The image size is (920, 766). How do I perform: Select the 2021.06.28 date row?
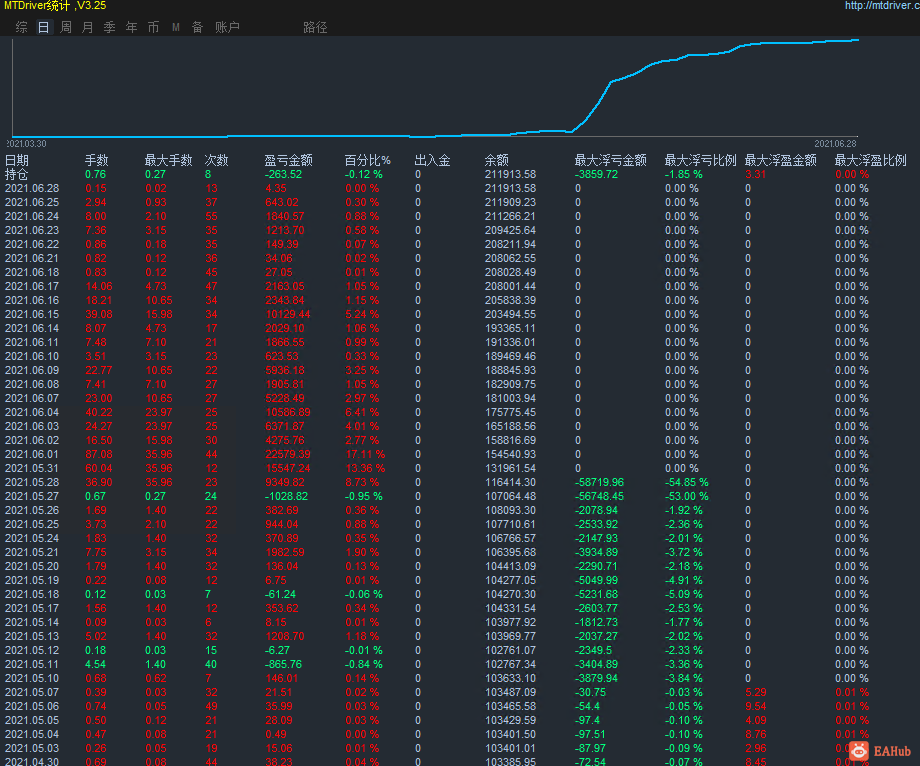(x=32, y=188)
